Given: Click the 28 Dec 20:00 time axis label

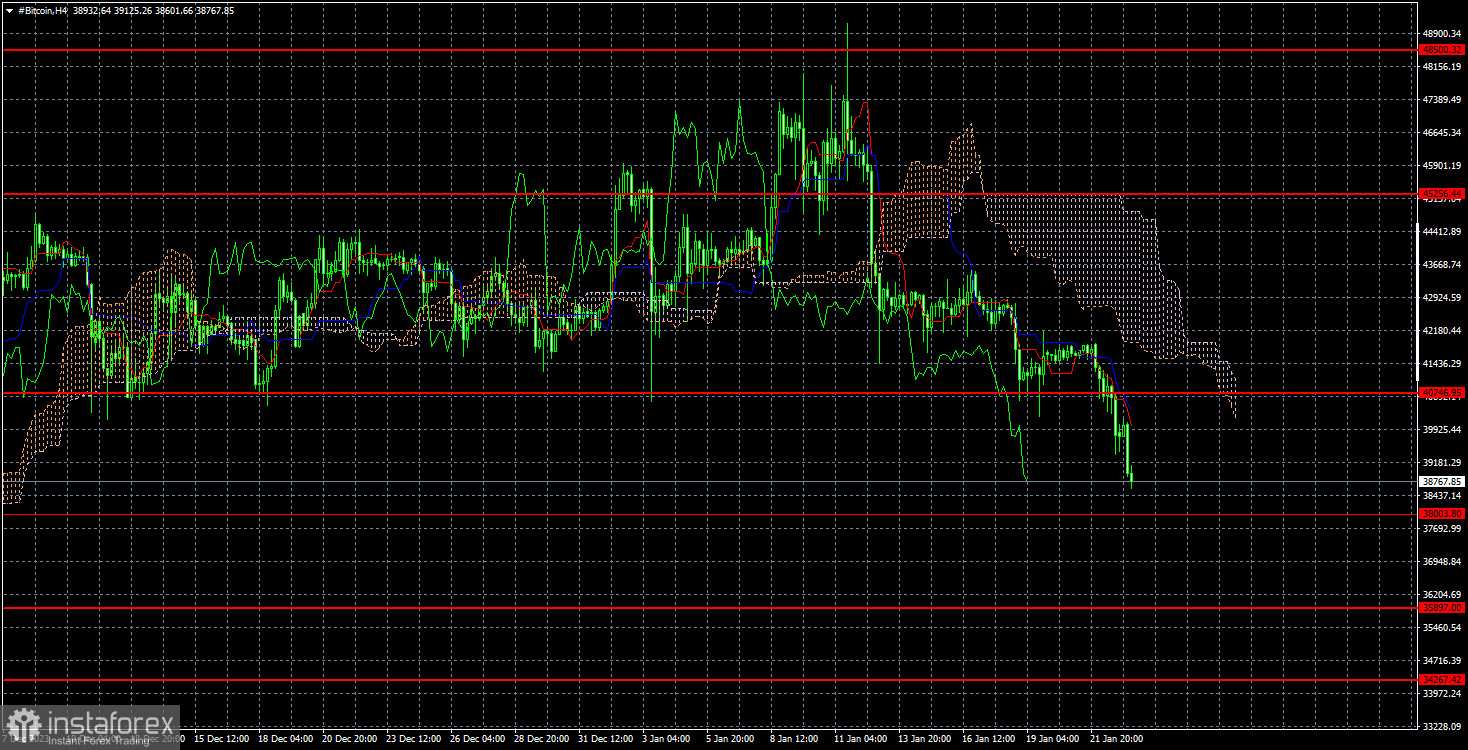Looking at the screenshot, I should tap(541, 739).
